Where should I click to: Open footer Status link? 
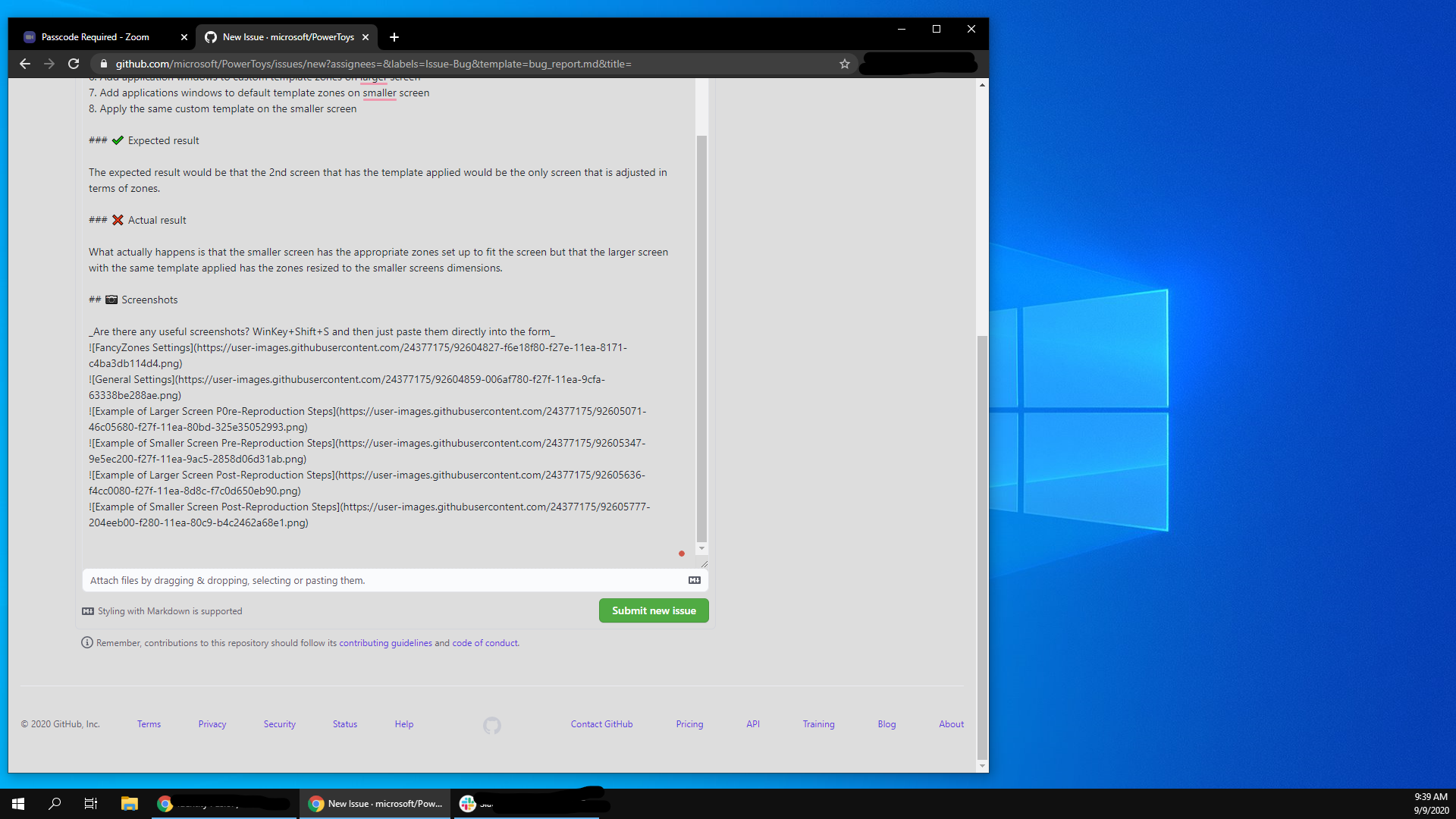click(345, 724)
